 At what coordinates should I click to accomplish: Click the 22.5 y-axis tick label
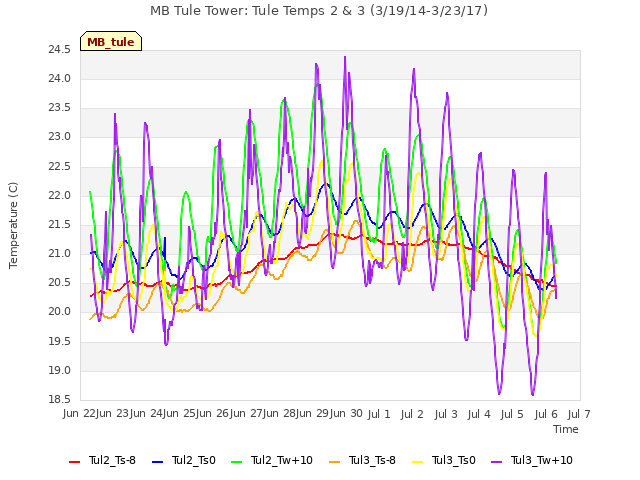tap(59, 167)
